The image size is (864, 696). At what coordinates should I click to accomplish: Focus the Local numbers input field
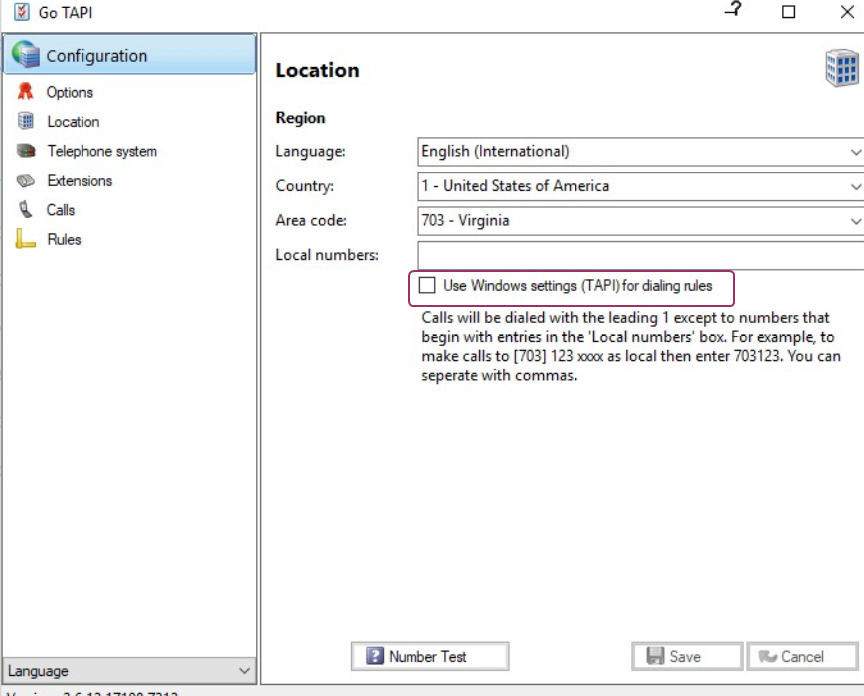(x=640, y=256)
